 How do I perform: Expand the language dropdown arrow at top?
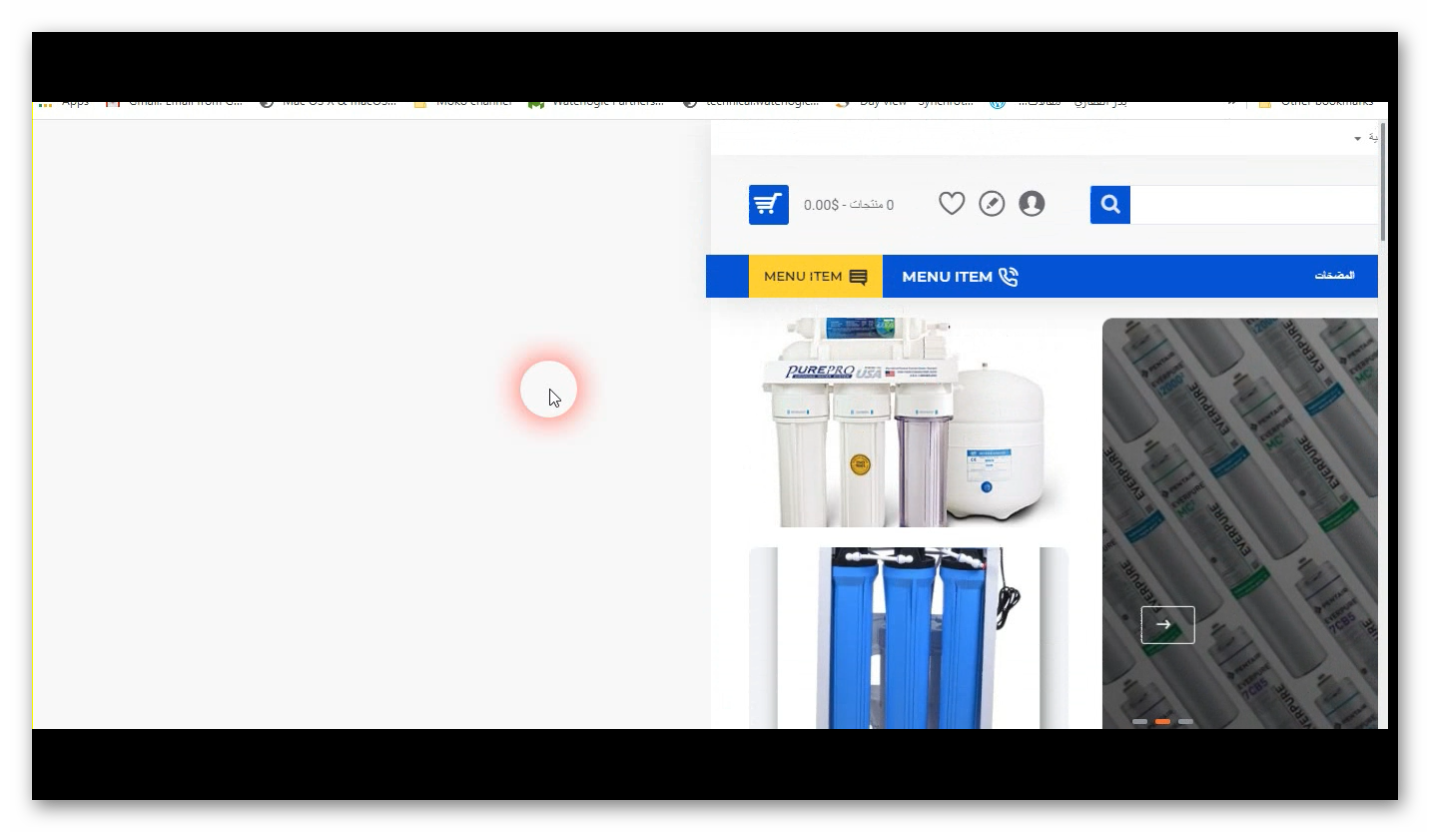point(1358,138)
